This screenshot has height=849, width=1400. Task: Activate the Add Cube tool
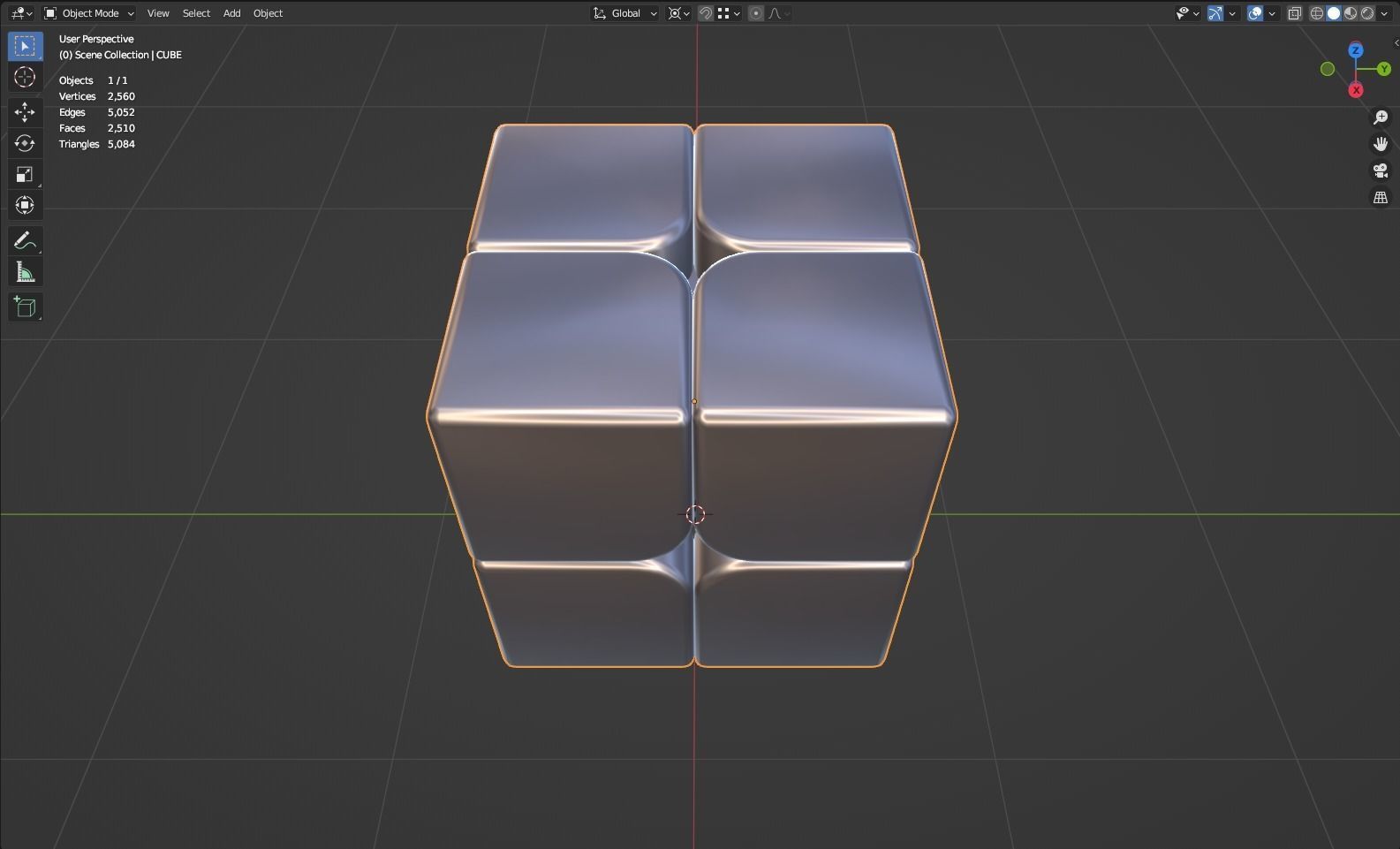coord(25,307)
